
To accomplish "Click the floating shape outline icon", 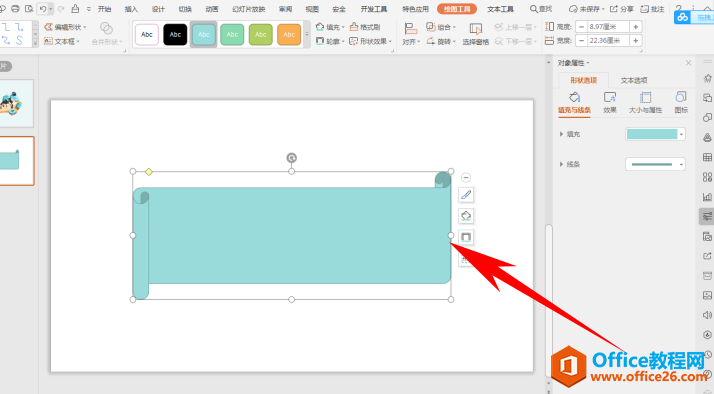I will tap(466, 237).
